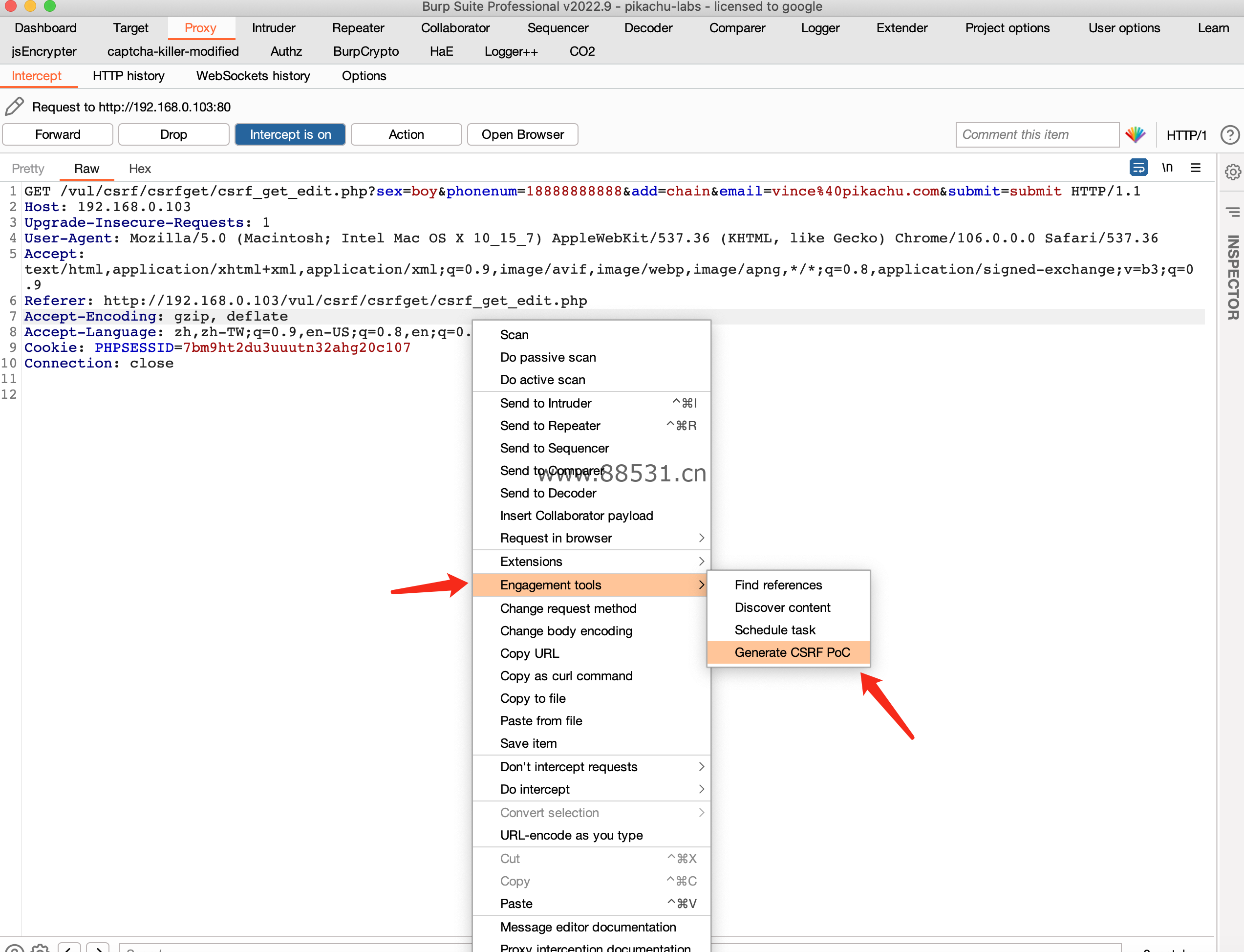Open the HTTP history sub-tab
Image resolution: width=1244 pixels, height=952 pixels.
(129, 76)
